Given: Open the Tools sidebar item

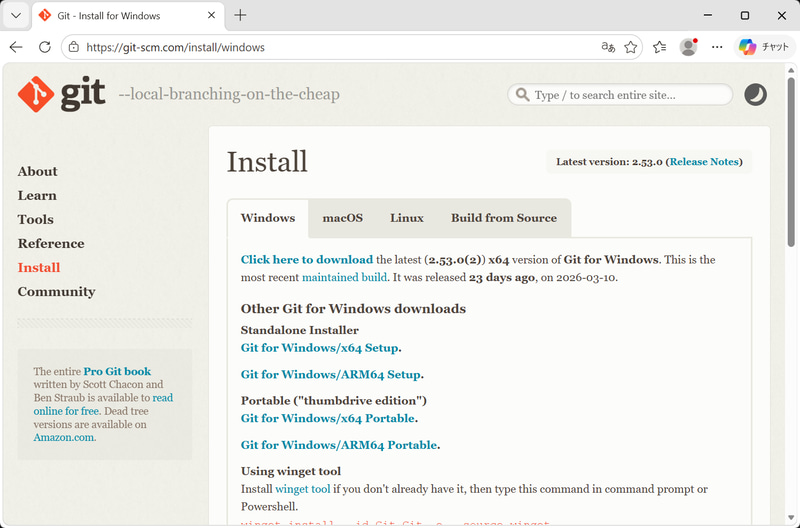Looking at the screenshot, I should pos(35,219).
